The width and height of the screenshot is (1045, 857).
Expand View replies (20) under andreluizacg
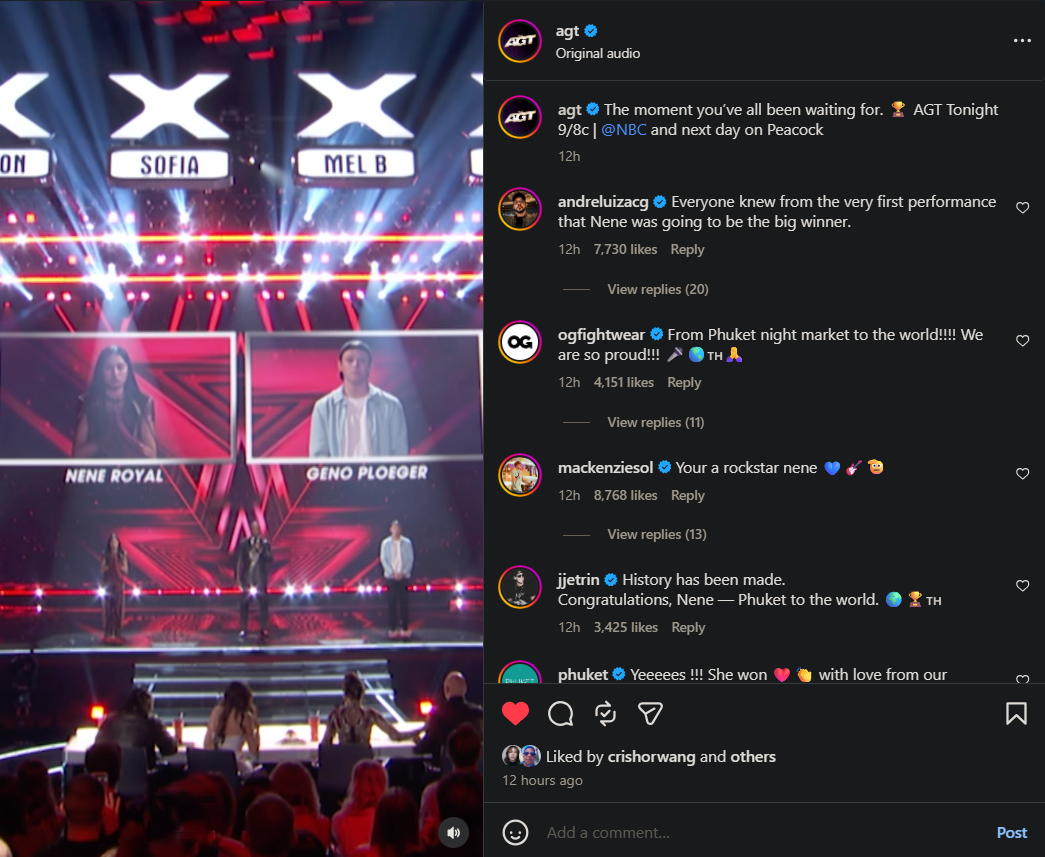tap(657, 289)
